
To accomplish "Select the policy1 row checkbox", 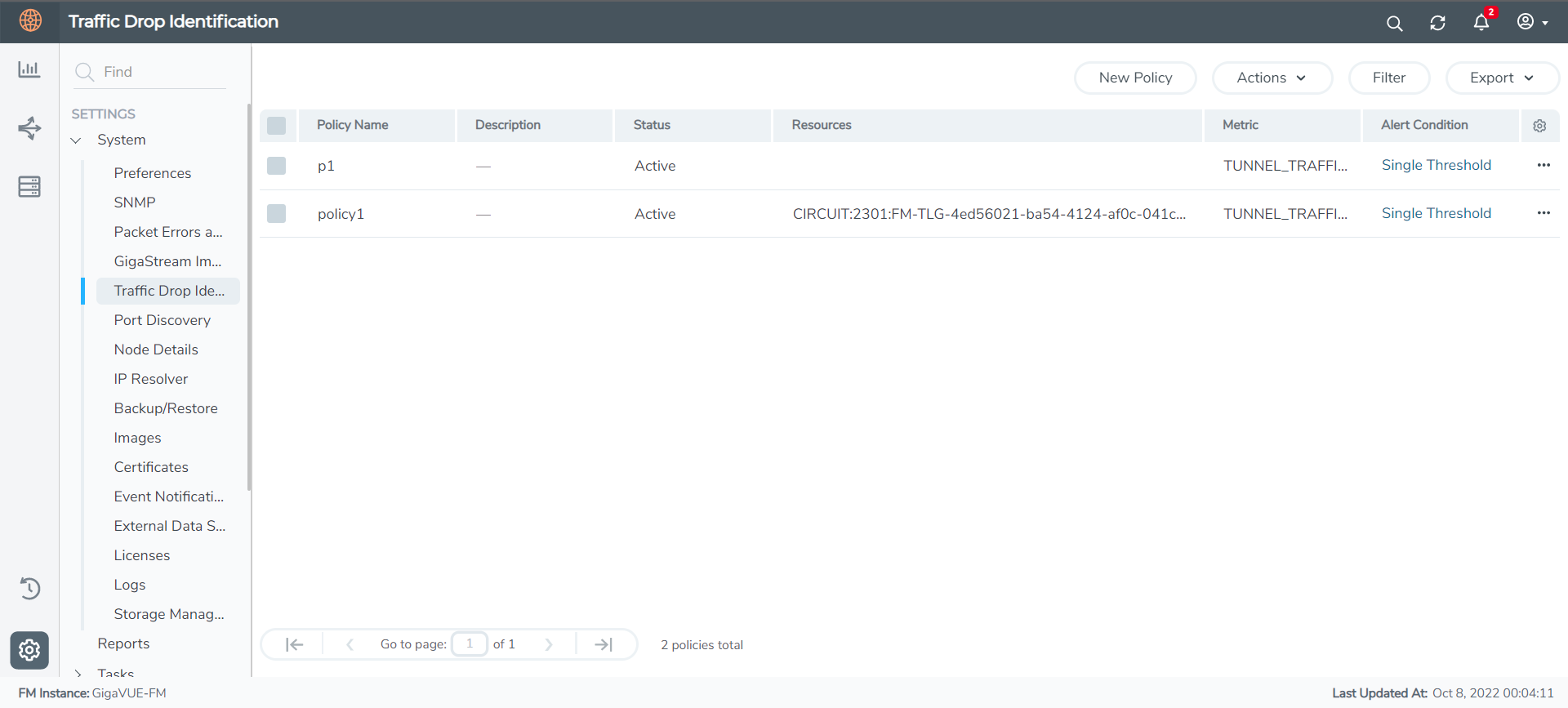I will [x=277, y=214].
